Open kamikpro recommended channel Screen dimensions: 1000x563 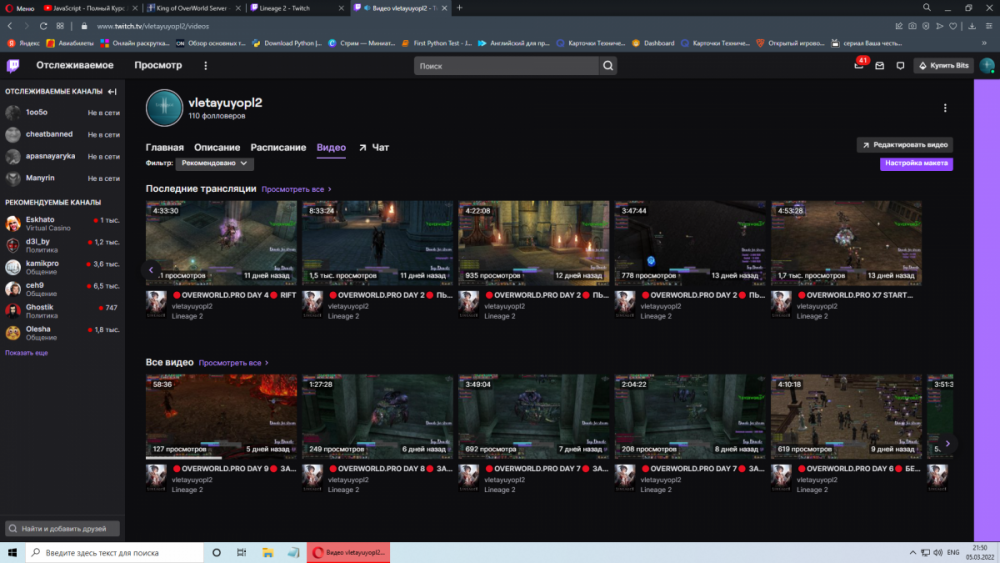(62, 267)
